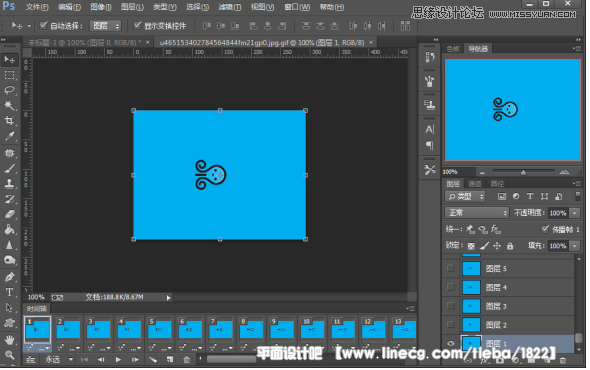Open the 正常 blend mode dropdown
Viewport: 590px width, 370px height.
(x=477, y=213)
